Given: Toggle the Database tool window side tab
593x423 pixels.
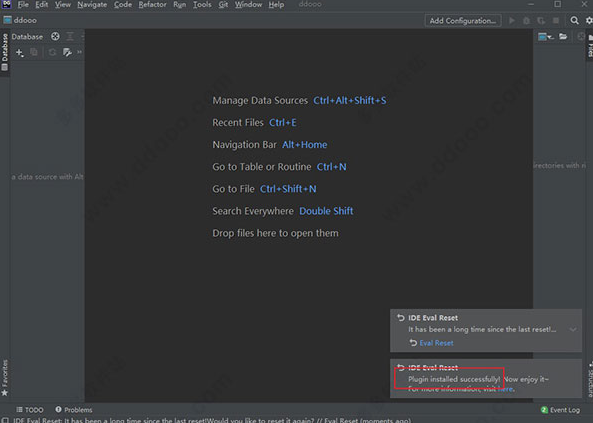Looking at the screenshot, I should coord(5,52).
